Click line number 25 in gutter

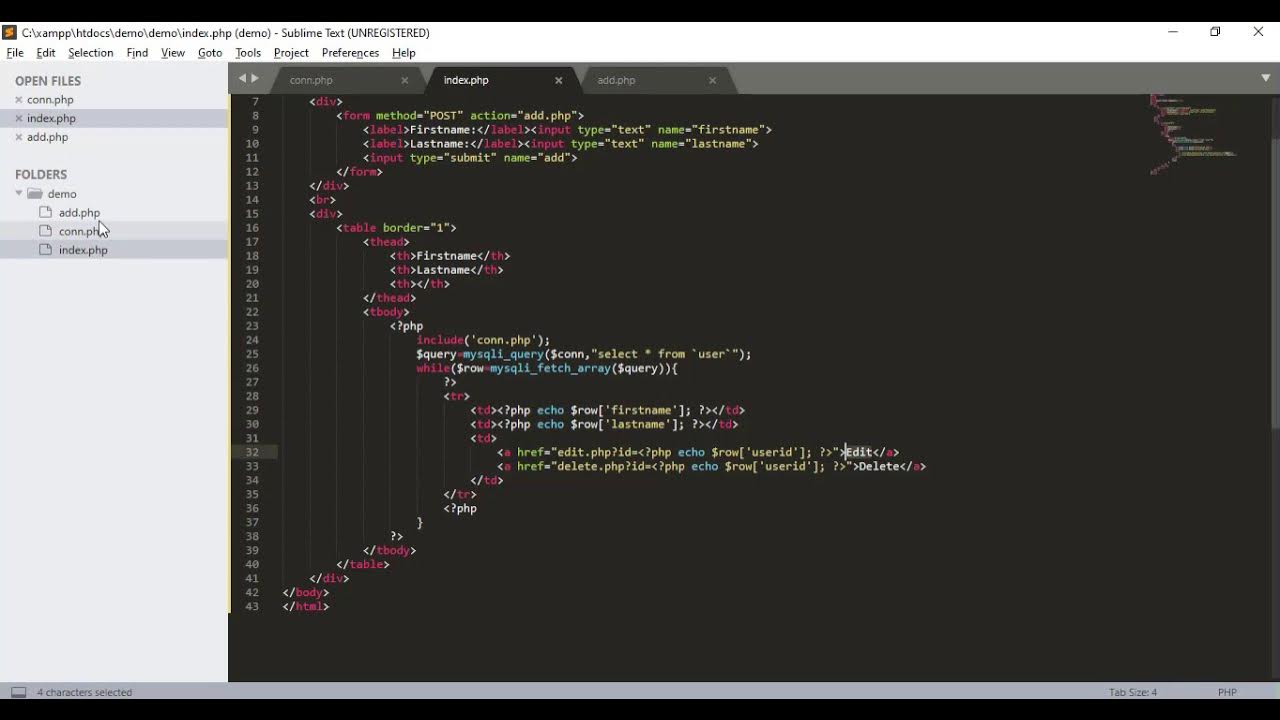252,354
